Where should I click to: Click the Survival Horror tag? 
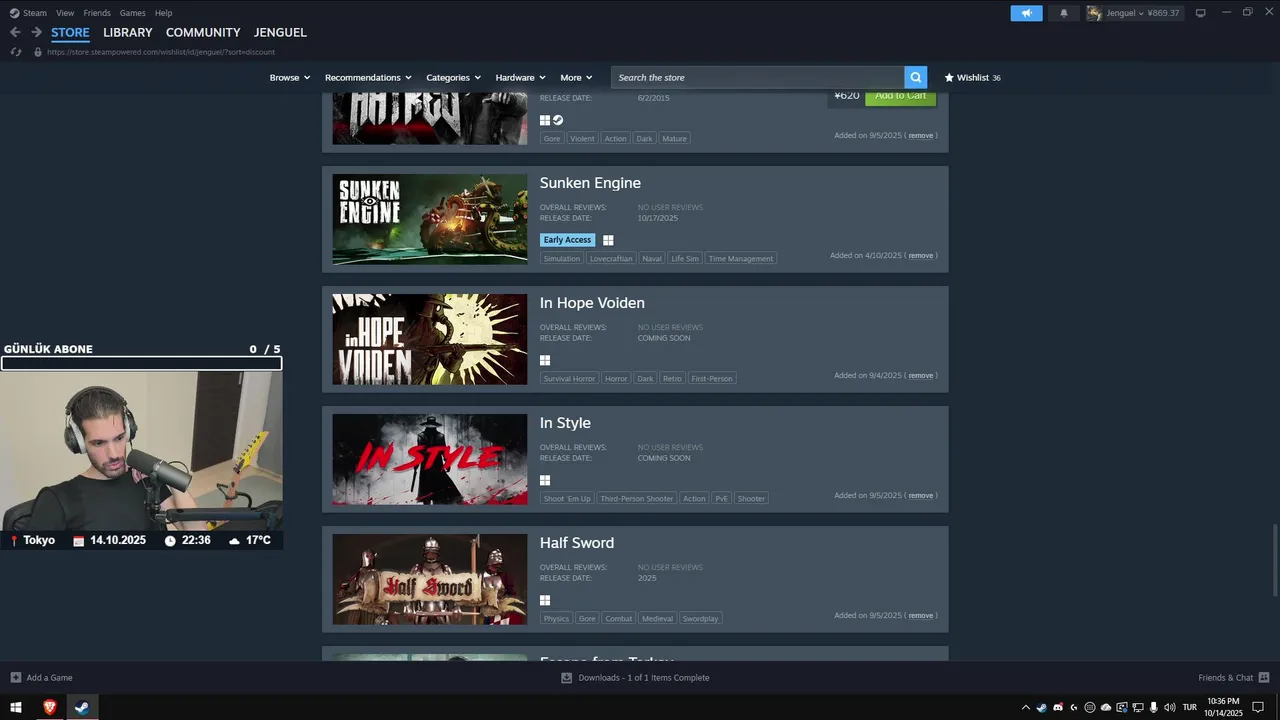pyautogui.click(x=569, y=378)
